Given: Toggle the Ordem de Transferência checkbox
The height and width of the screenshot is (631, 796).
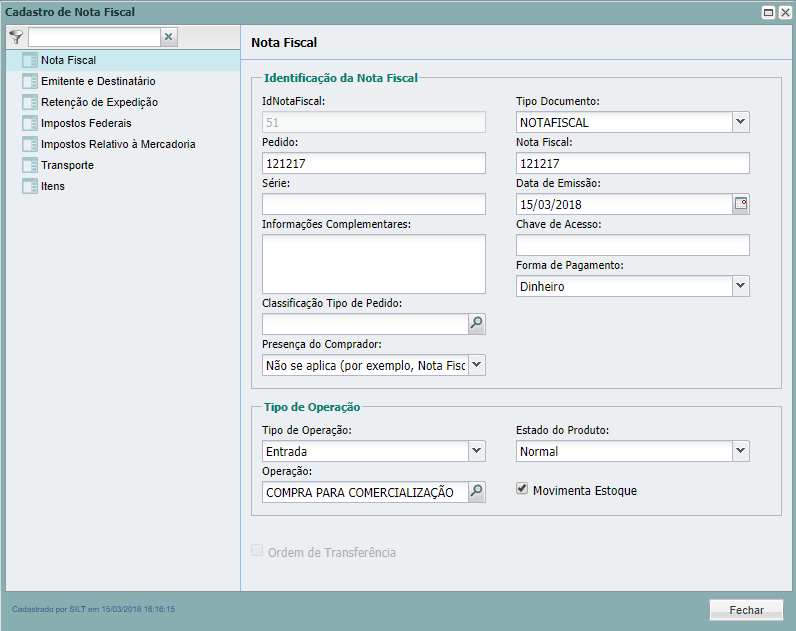Looking at the screenshot, I should (258, 551).
